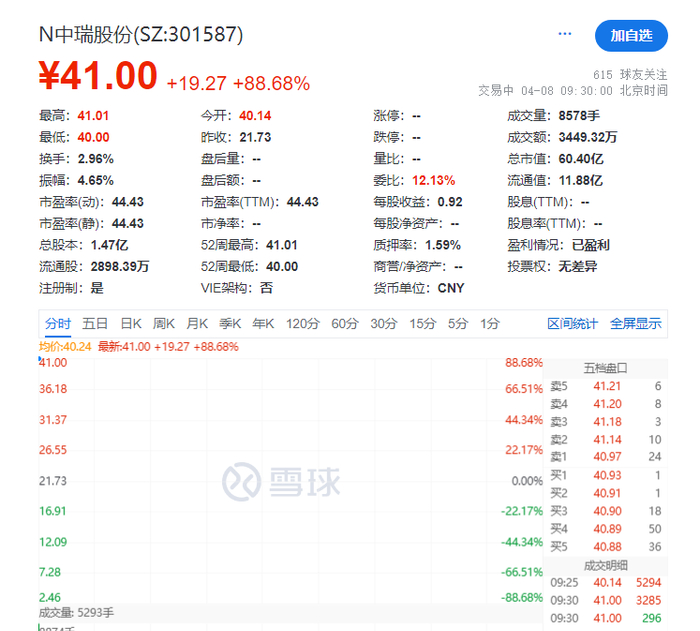Click the 成交明细 header
This screenshot has height=631, width=700.
click(x=605, y=566)
